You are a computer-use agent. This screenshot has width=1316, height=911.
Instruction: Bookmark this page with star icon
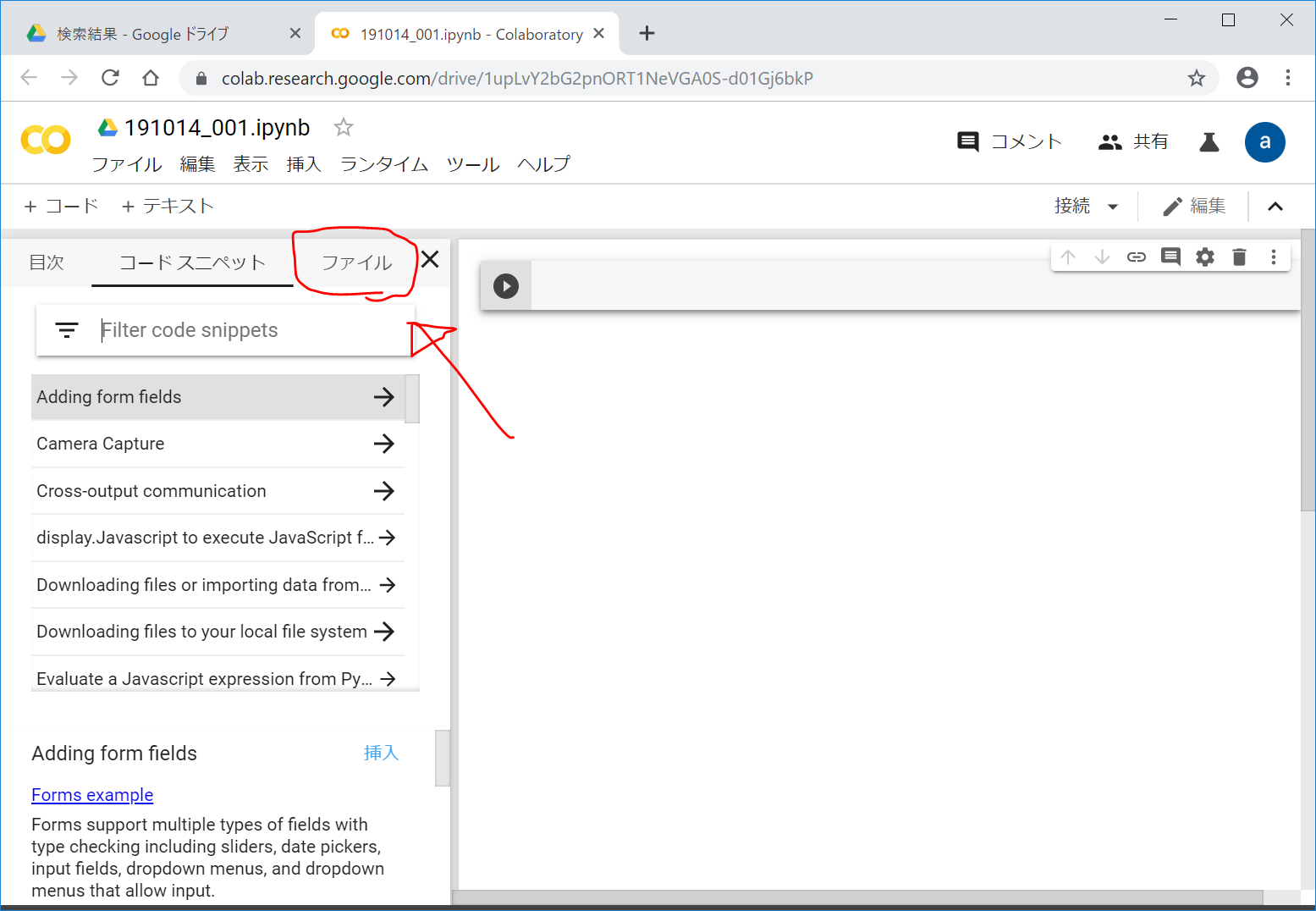(1196, 79)
